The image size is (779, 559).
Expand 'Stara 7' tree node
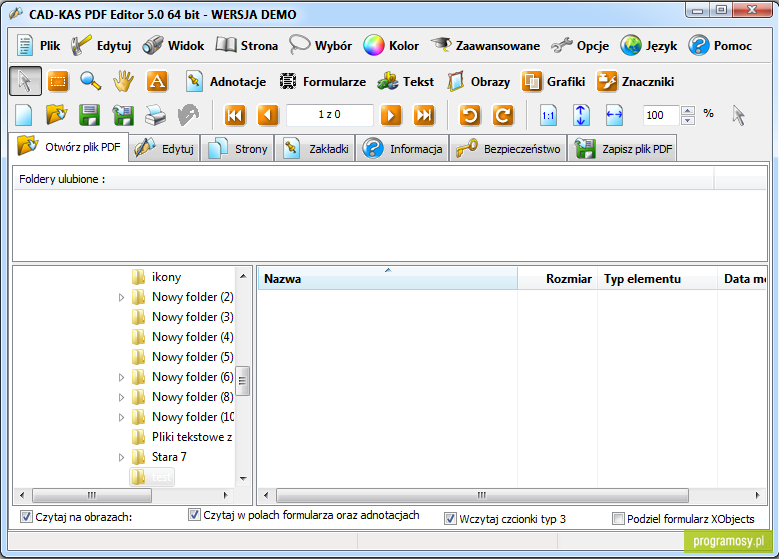pyautogui.click(x=121, y=457)
